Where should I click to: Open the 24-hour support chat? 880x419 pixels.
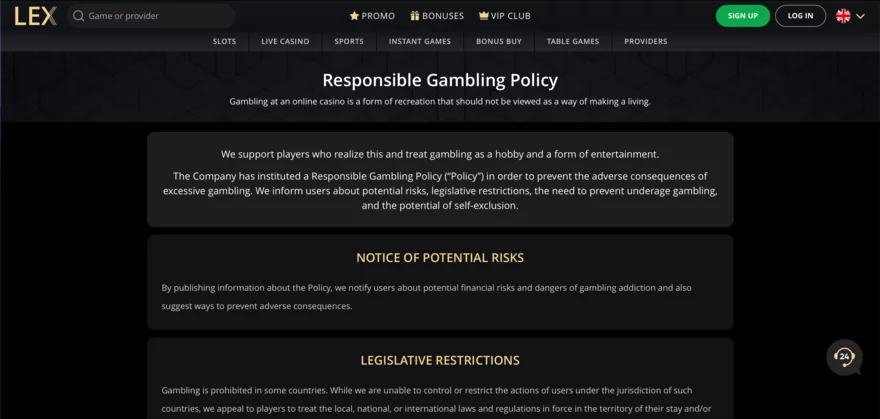point(844,357)
